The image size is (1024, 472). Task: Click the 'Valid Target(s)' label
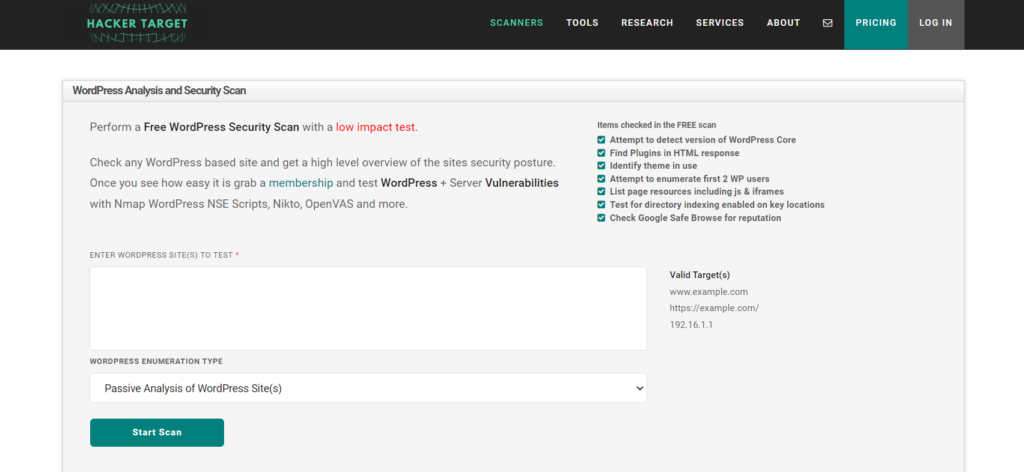(x=700, y=275)
